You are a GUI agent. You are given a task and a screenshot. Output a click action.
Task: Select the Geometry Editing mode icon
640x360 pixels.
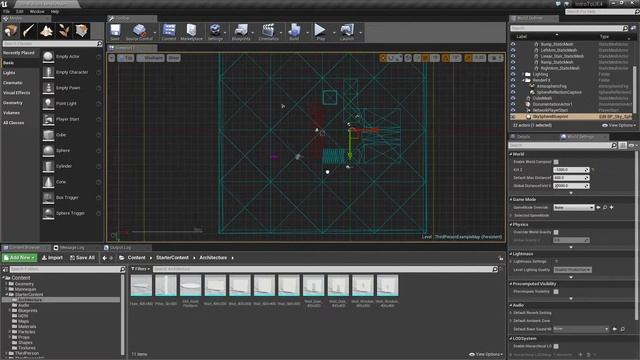pyautogui.click(x=81, y=31)
